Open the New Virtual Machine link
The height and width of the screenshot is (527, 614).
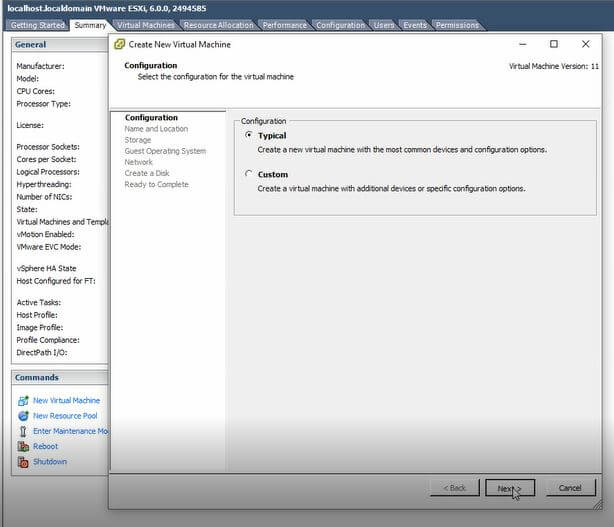pos(66,401)
